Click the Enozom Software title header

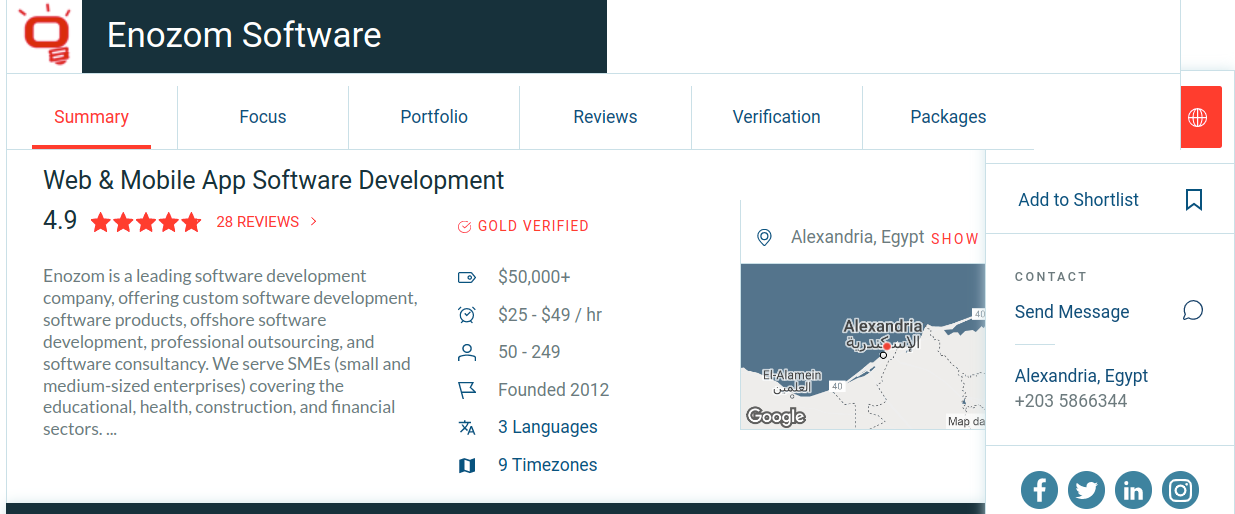(x=244, y=36)
